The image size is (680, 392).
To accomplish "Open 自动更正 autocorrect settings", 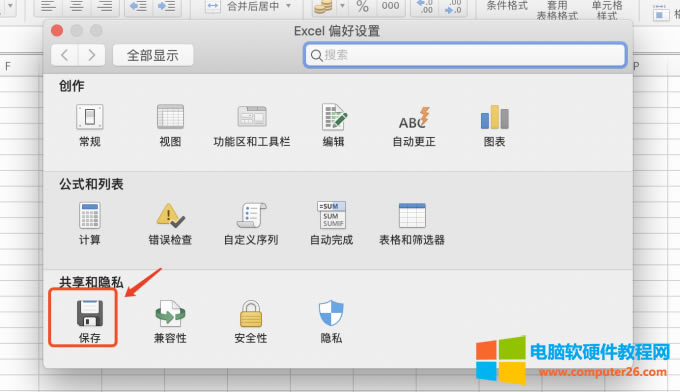I will pos(414,126).
